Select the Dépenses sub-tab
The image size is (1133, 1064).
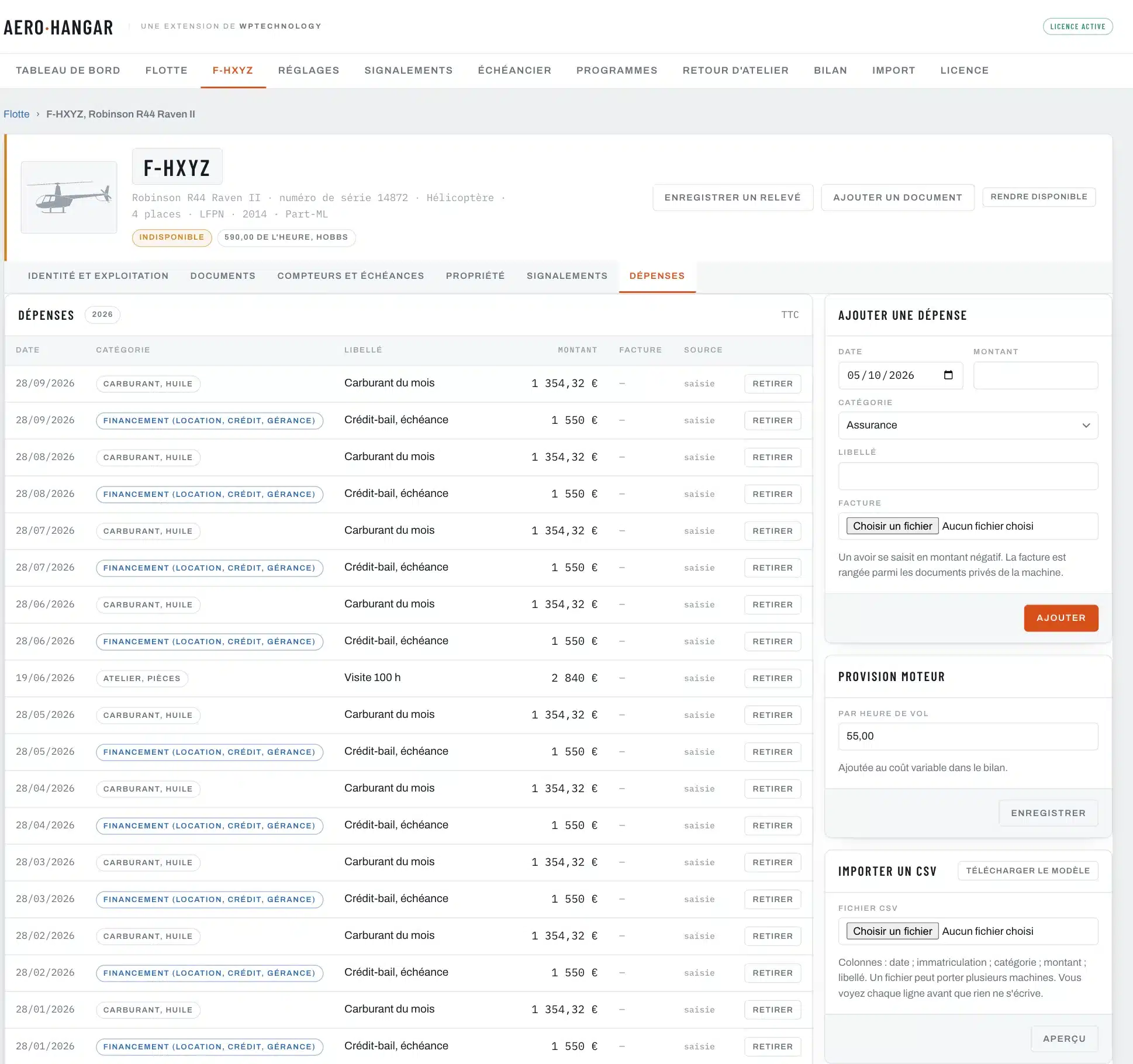coord(657,276)
